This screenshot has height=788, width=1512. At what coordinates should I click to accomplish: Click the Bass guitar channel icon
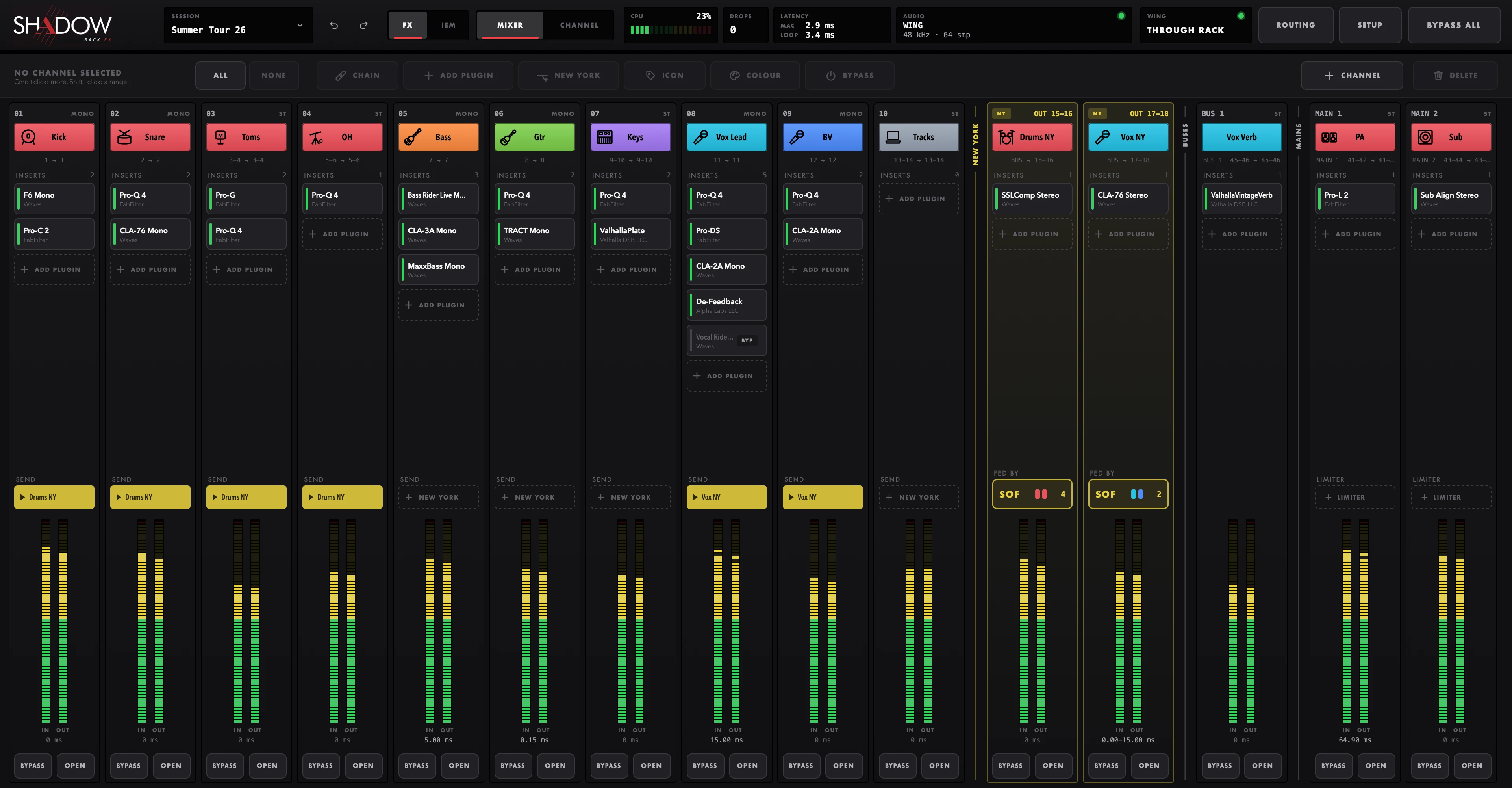pyautogui.click(x=413, y=138)
